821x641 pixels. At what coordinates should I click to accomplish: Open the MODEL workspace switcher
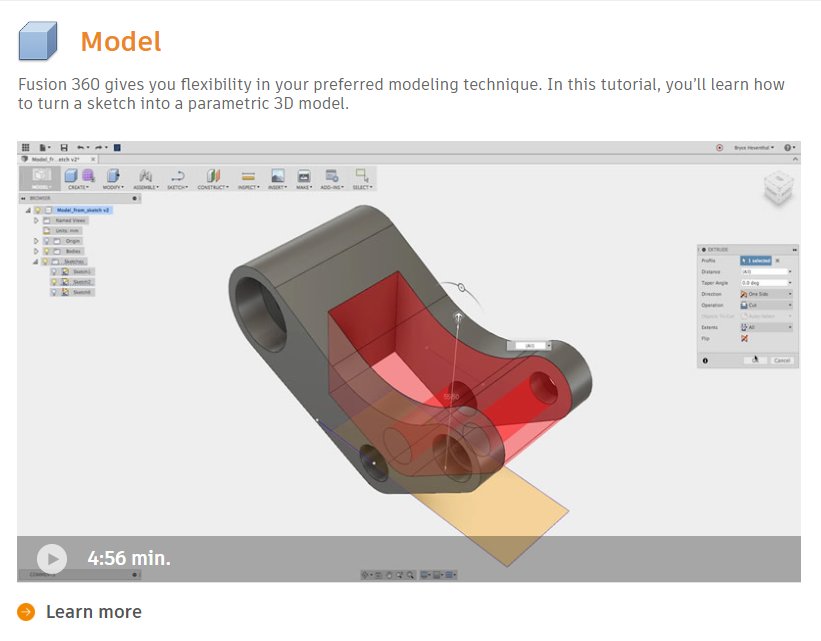pyautogui.click(x=41, y=179)
